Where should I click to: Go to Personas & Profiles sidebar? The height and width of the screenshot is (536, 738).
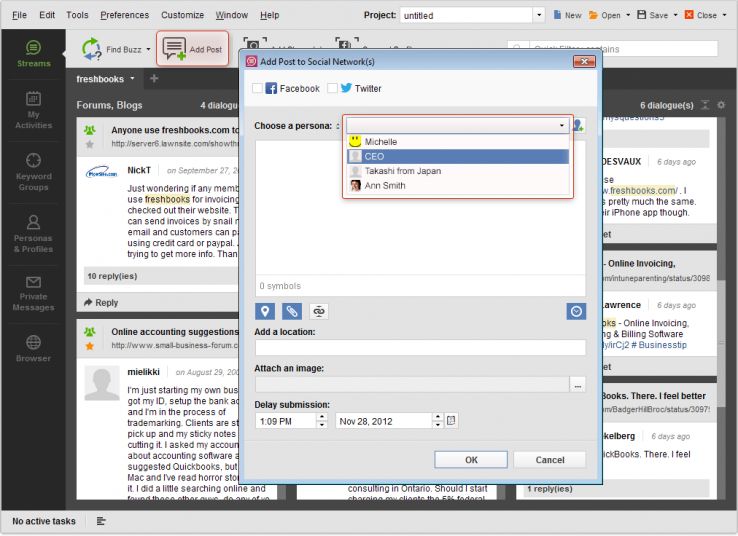pos(33,232)
